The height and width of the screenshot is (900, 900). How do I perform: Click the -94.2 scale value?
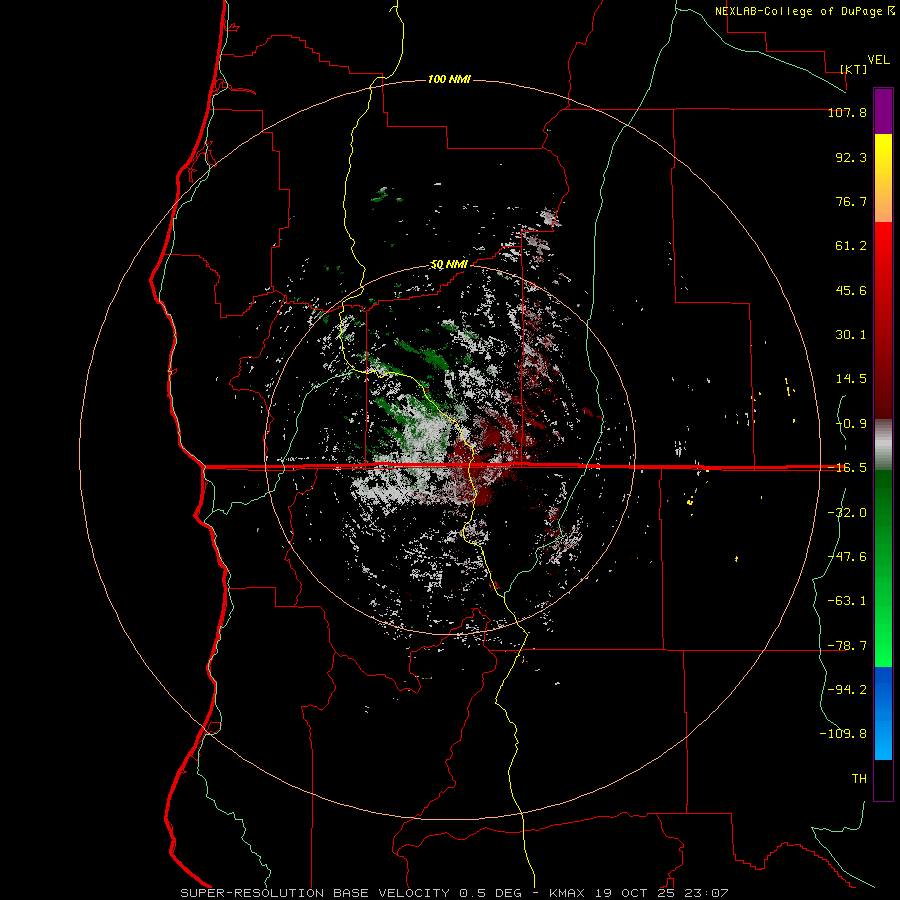[847, 690]
